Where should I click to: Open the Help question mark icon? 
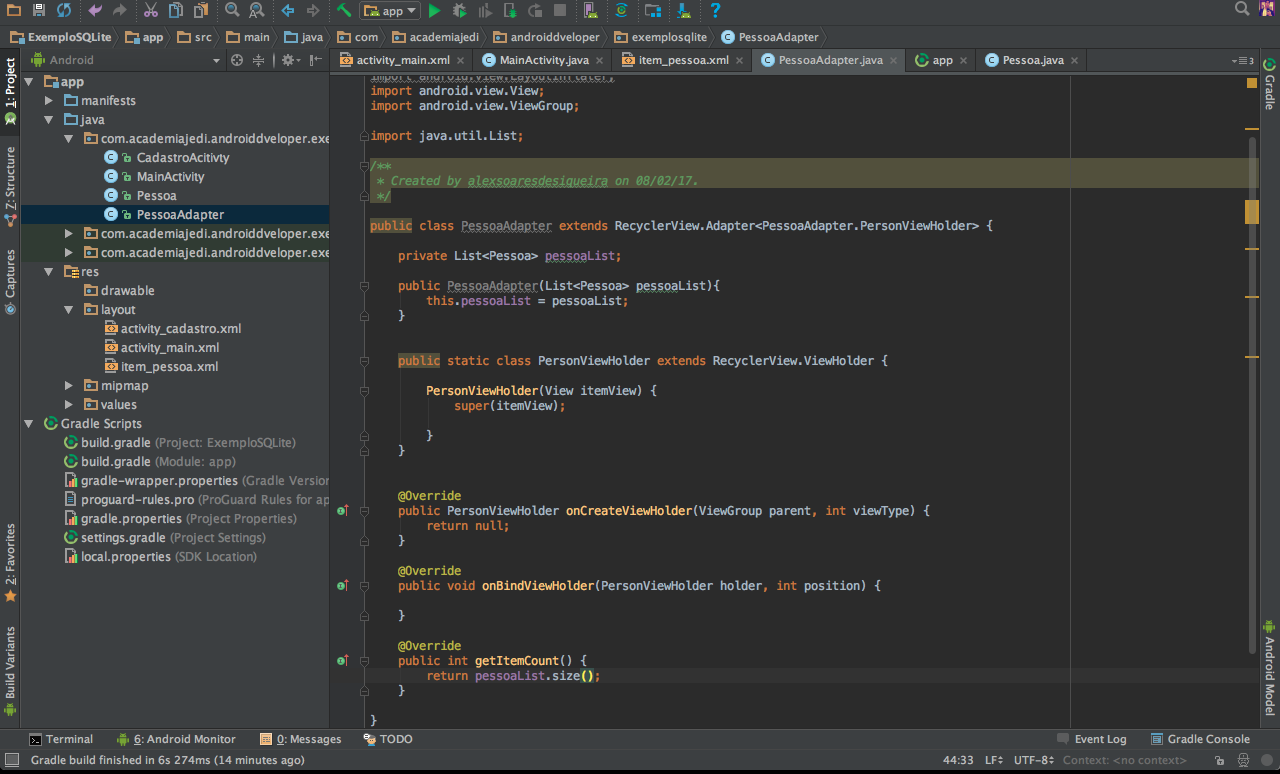tap(715, 11)
